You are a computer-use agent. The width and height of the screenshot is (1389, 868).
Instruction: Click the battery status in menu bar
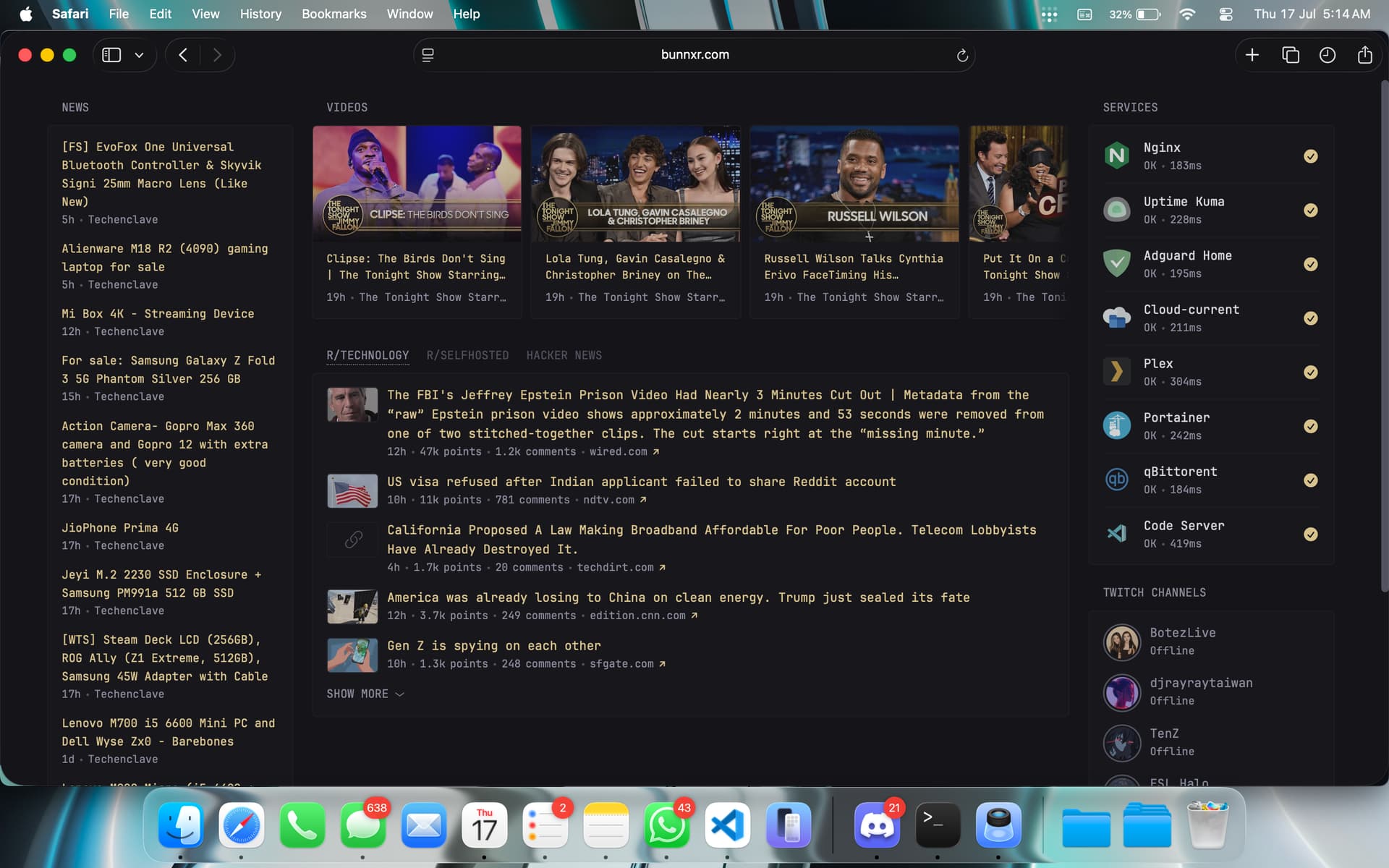click(x=1134, y=14)
